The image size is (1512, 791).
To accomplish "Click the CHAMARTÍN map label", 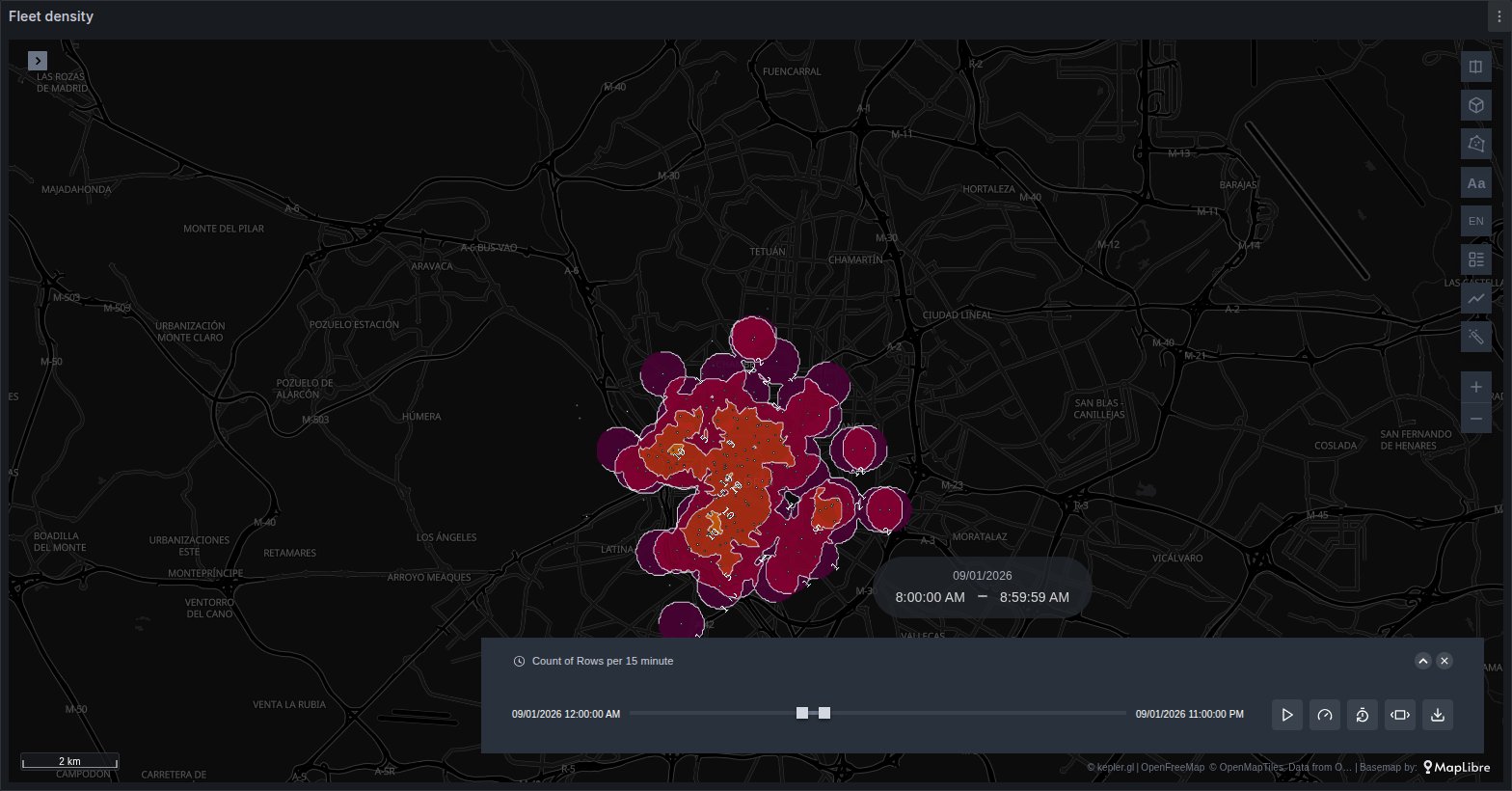I will tap(855, 260).
